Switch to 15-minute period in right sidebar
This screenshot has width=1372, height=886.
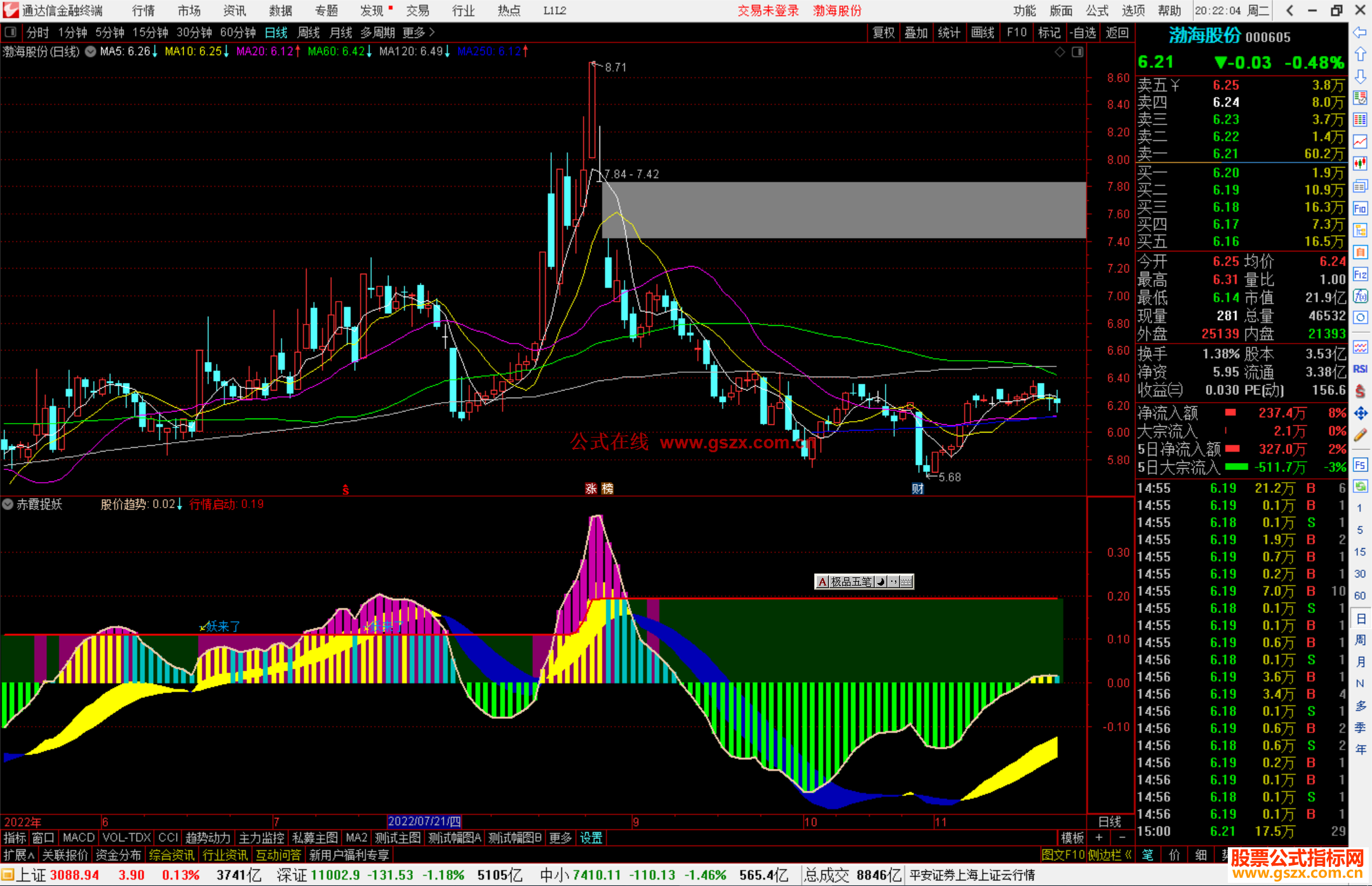point(1359,552)
